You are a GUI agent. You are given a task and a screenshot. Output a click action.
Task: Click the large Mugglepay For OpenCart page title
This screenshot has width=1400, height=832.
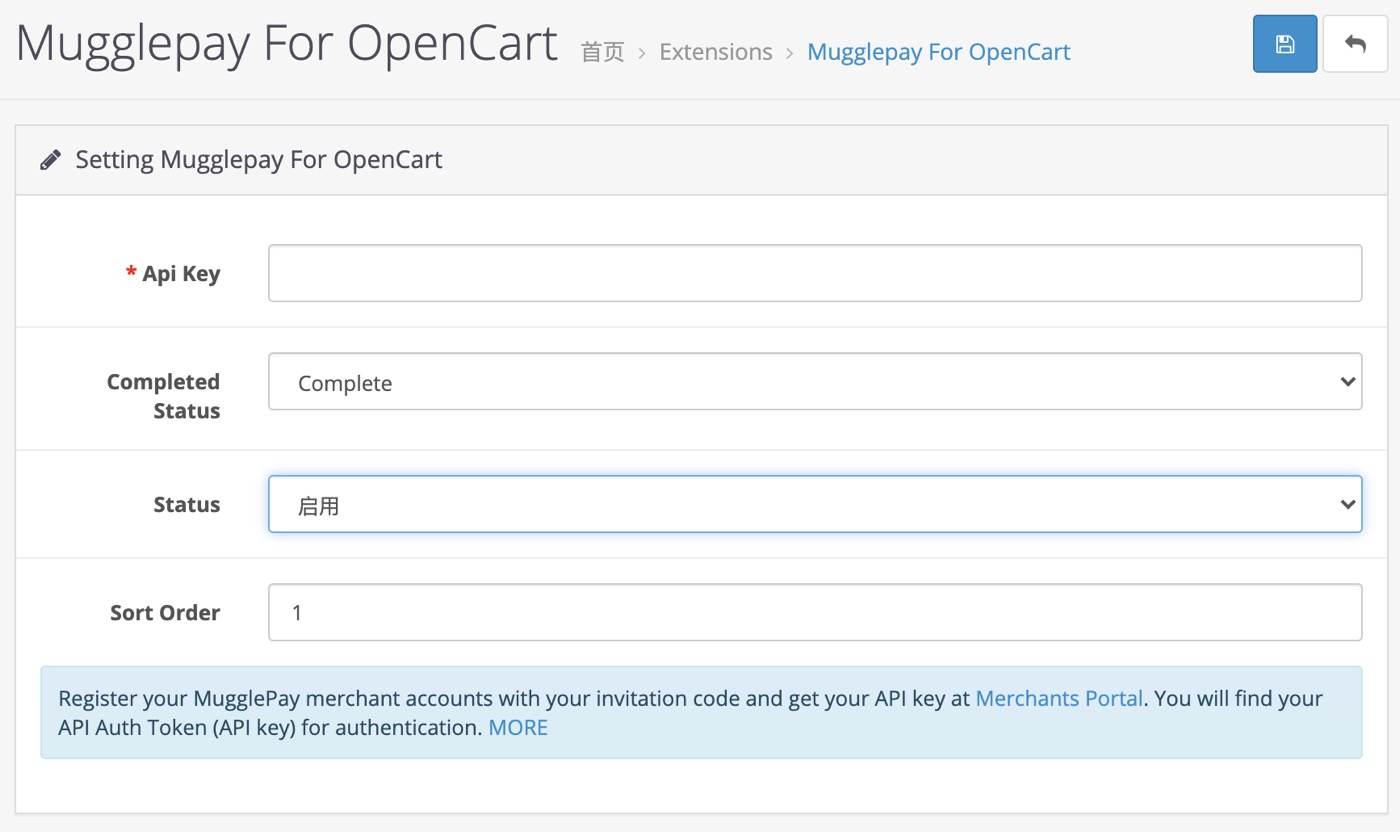point(287,44)
